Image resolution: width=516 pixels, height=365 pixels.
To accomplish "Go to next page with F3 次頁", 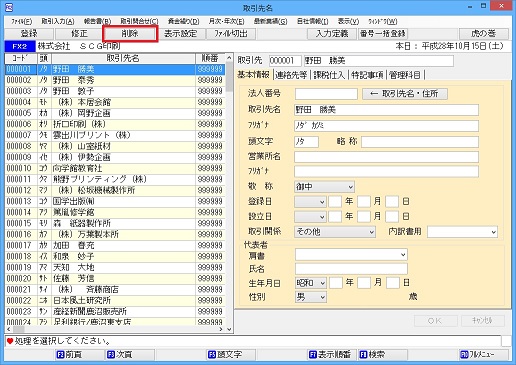I will point(130,354).
